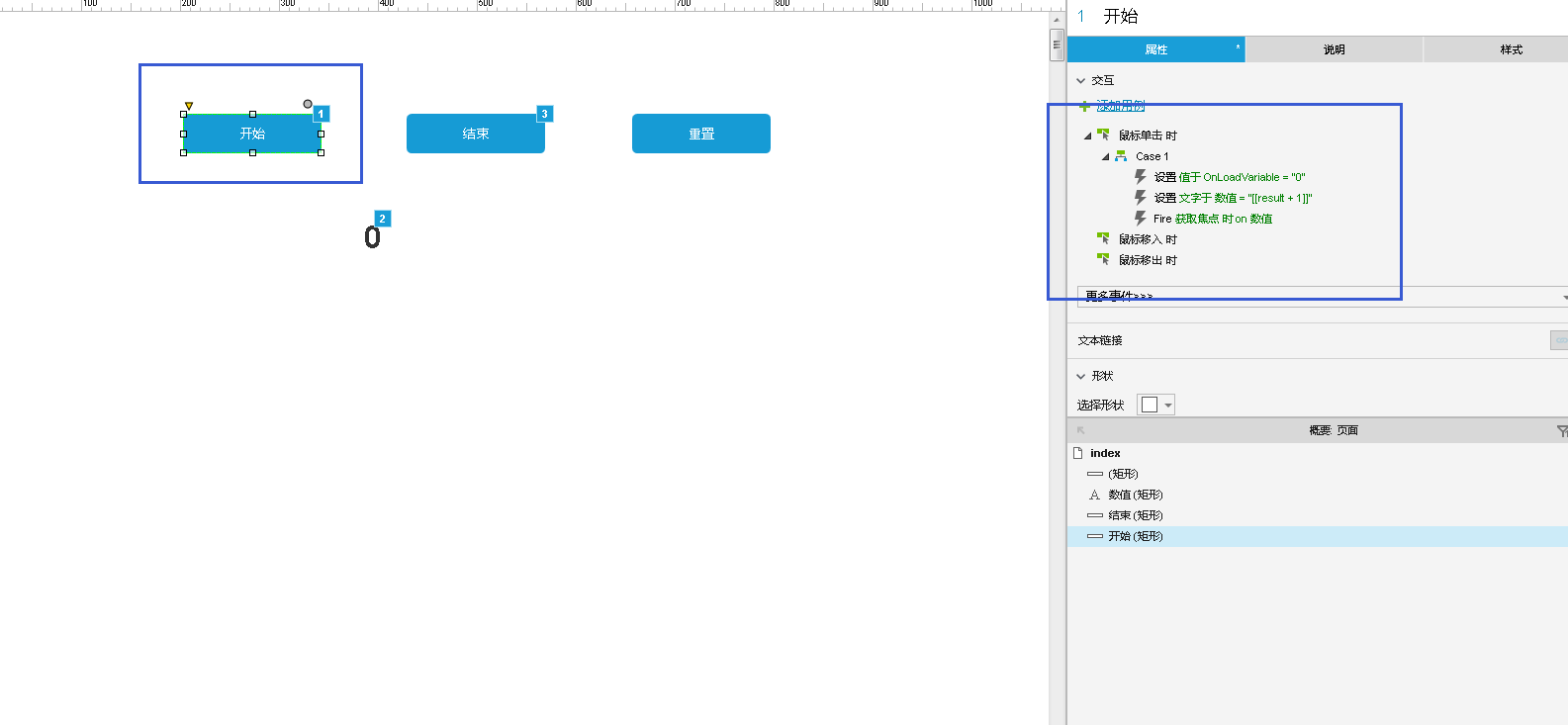Collapse the 鼠标单击时 event triangle
The height and width of the screenshot is (725, 1568).
[x=1087, y=136]
